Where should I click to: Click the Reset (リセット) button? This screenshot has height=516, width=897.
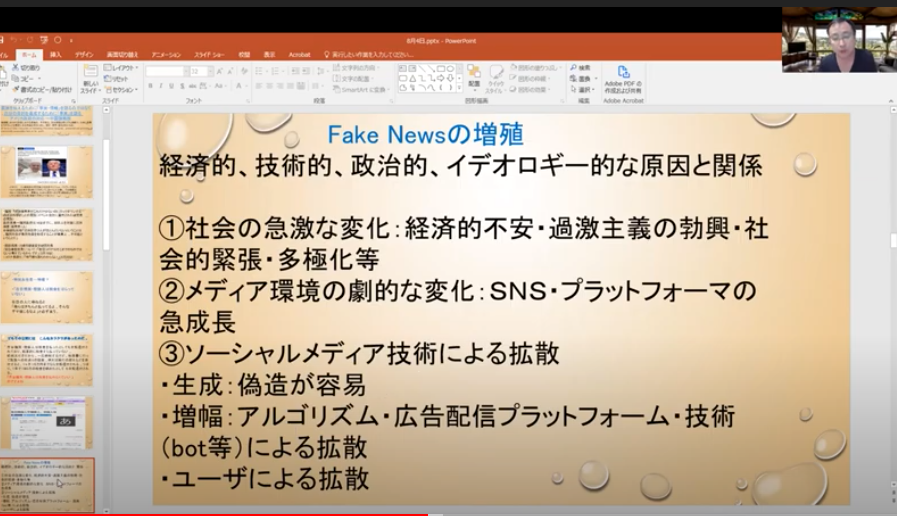[120, 78]
